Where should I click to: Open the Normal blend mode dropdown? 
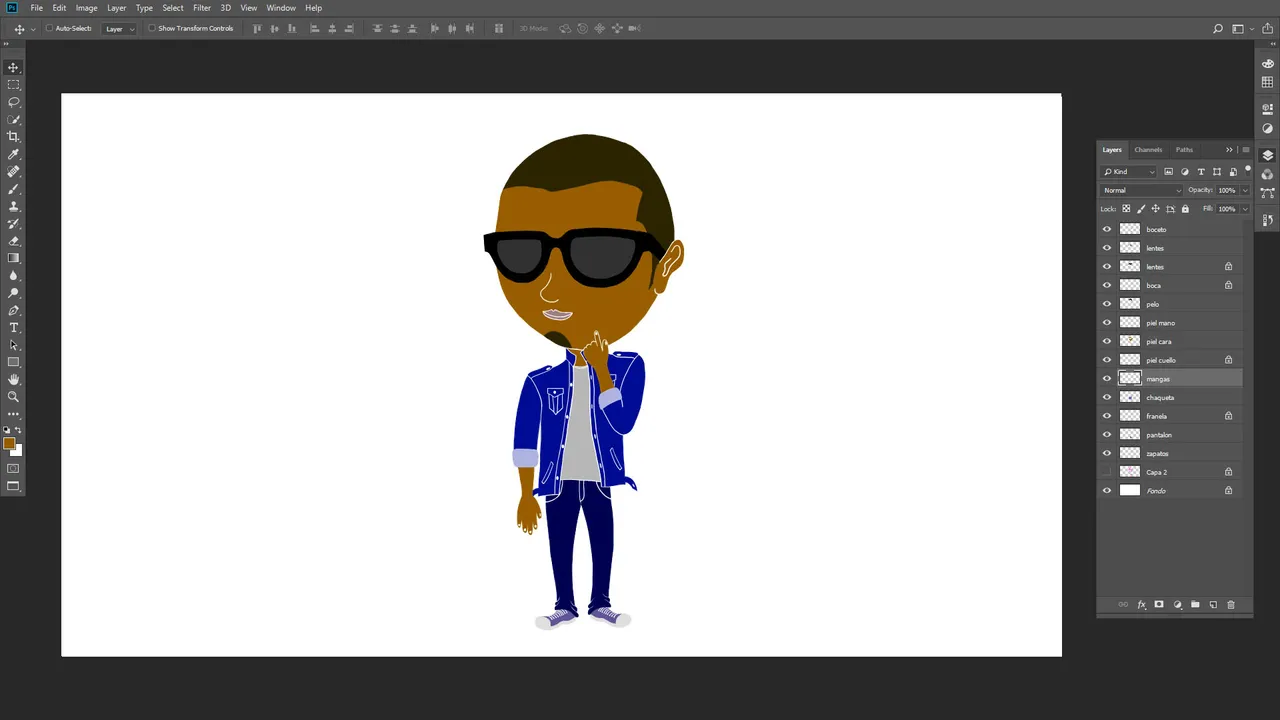click(x=1141, y=190)
